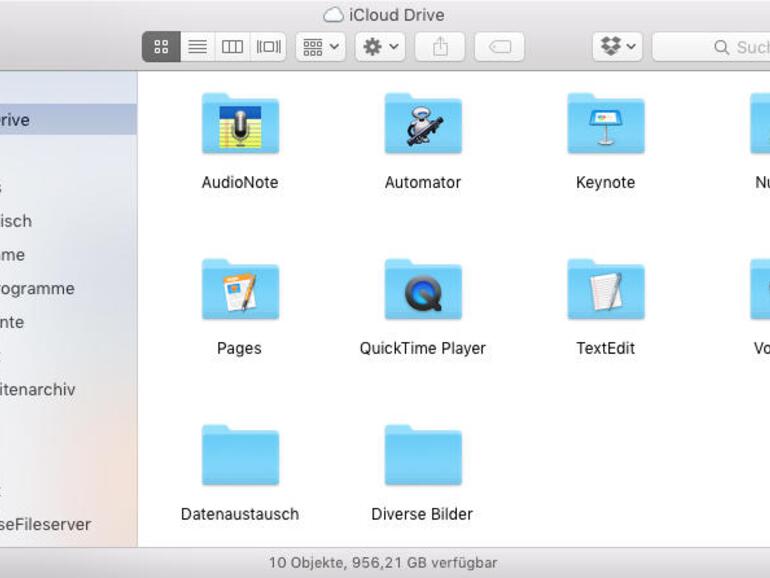The height and width of the screenshot is (578, 770).
Task: Open the arrange items dropdown
Action: click(321, 47)
